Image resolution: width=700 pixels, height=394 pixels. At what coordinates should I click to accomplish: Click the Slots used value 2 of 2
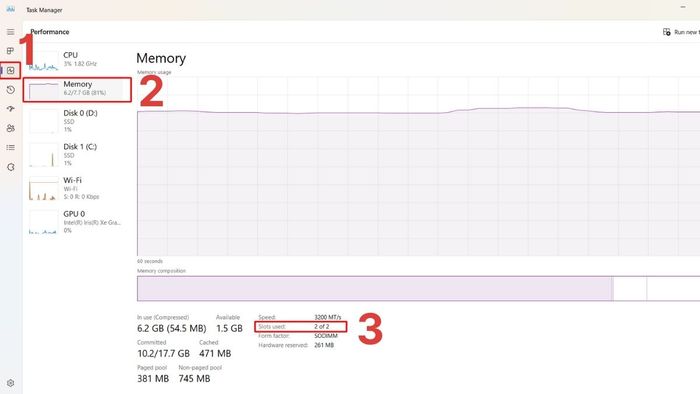[321, 327]
